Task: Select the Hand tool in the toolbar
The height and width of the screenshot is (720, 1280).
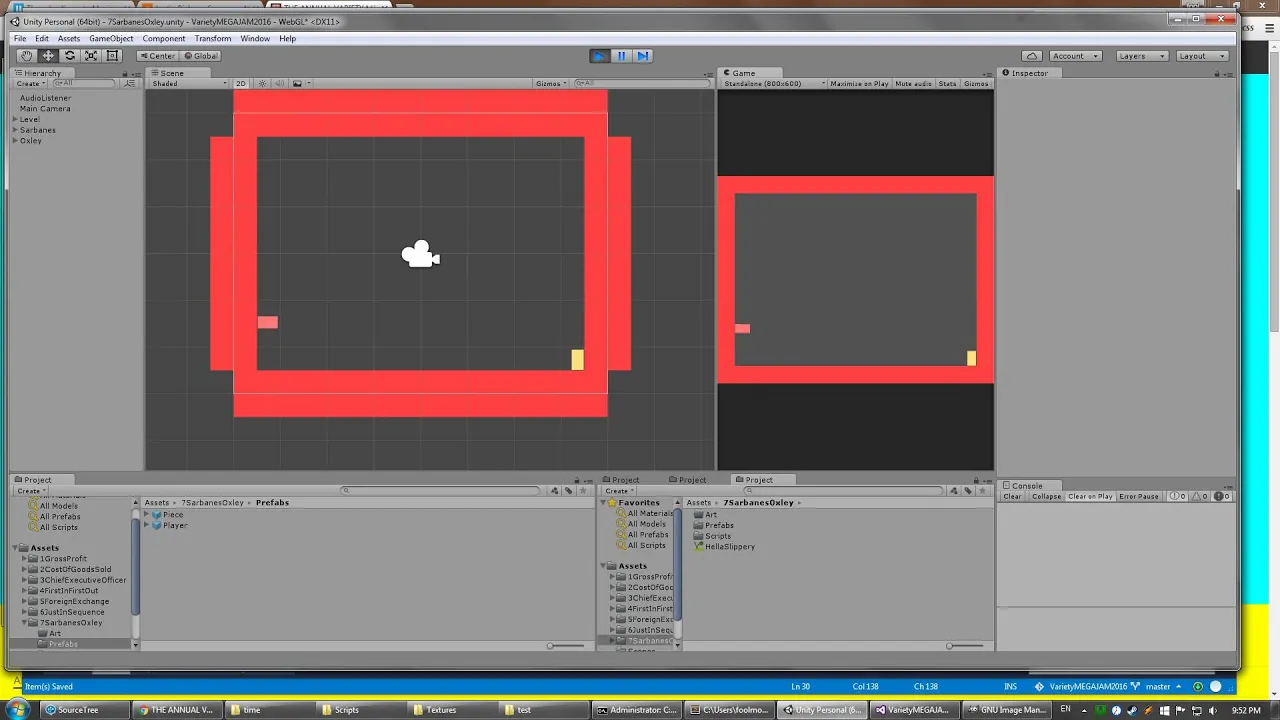Action: point(27,56)
